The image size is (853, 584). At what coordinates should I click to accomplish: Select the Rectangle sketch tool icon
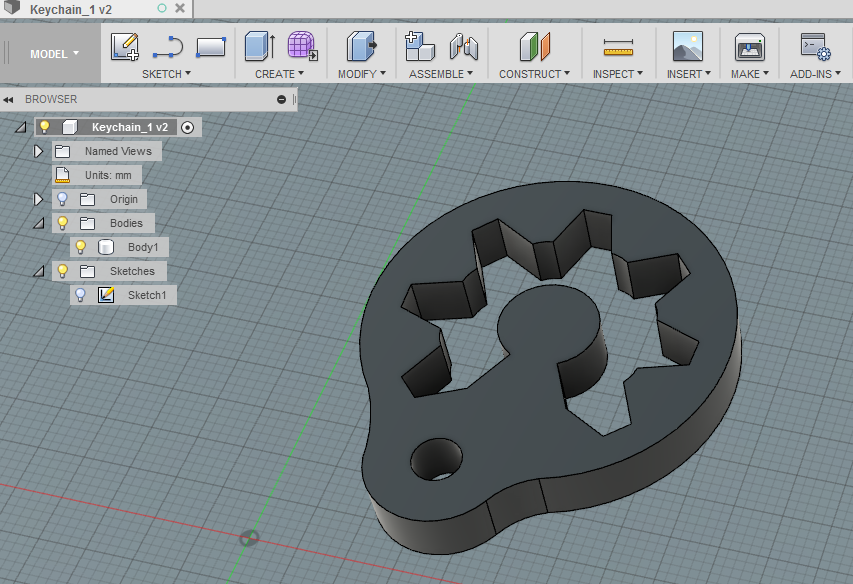tap(210, 47)
